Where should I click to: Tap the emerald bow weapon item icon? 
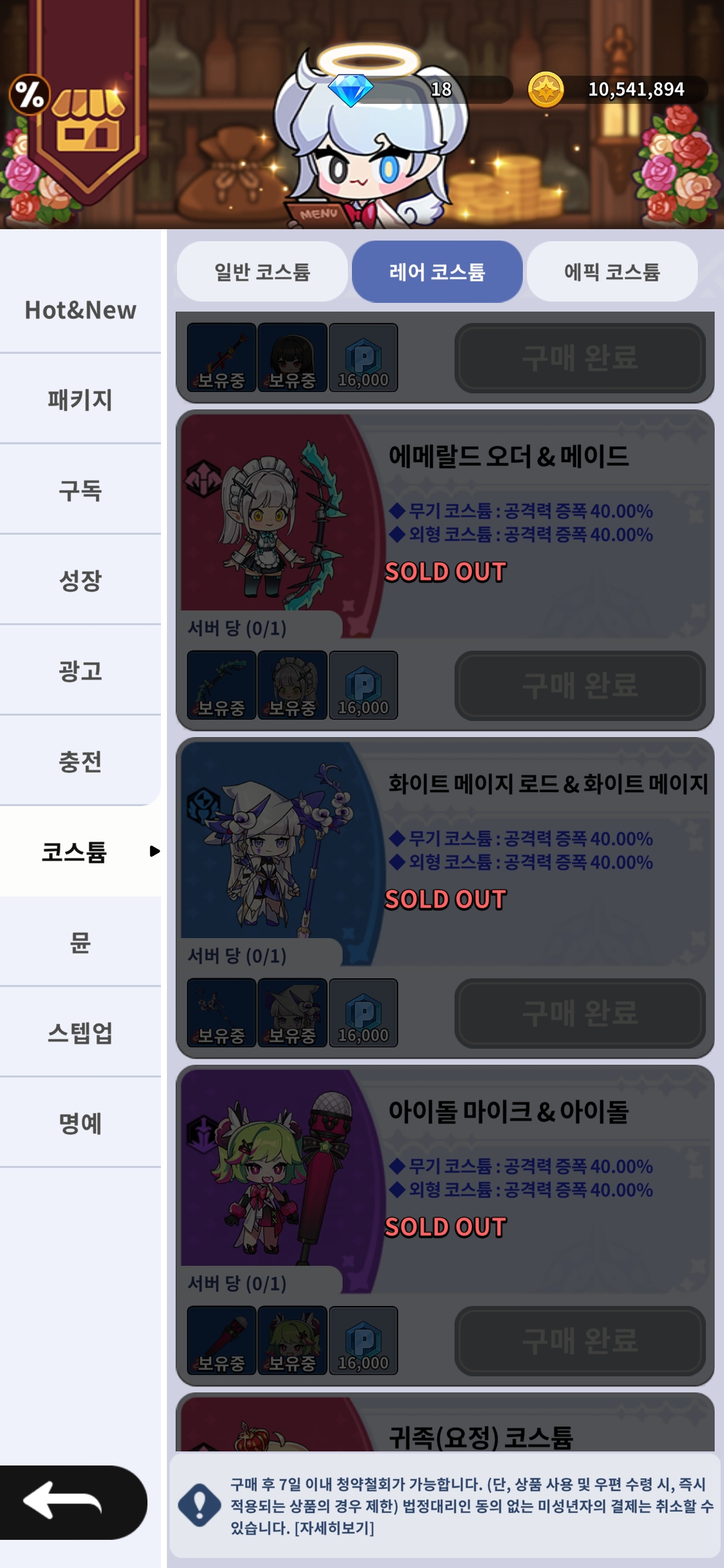click(221, 685)
